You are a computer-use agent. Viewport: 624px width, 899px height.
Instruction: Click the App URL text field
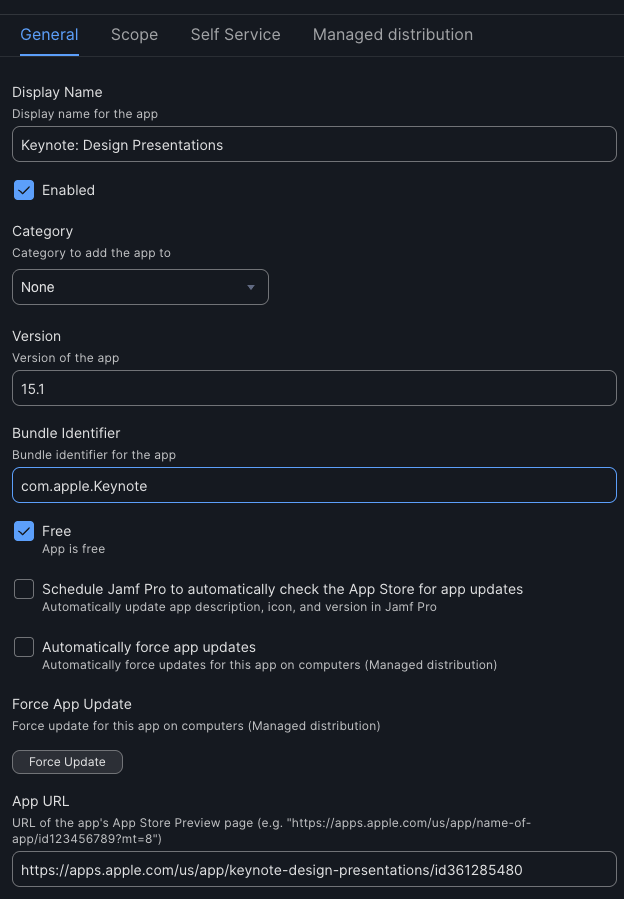[314, 869]
